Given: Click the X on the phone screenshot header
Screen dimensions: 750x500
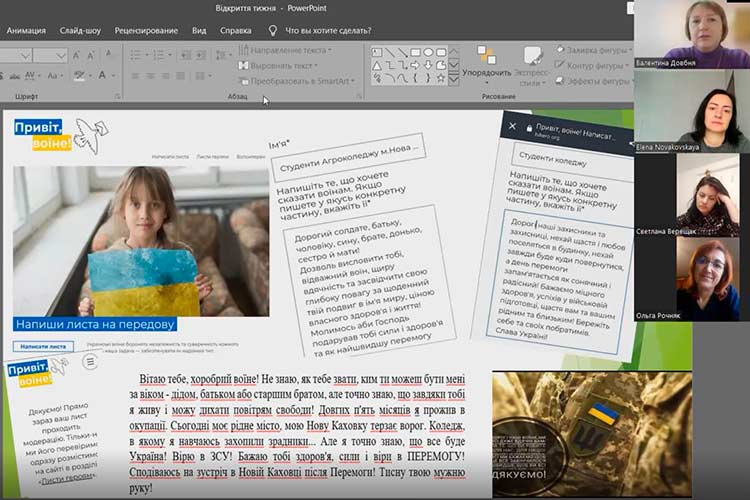Looking at the screenshot, I should 513,127.
